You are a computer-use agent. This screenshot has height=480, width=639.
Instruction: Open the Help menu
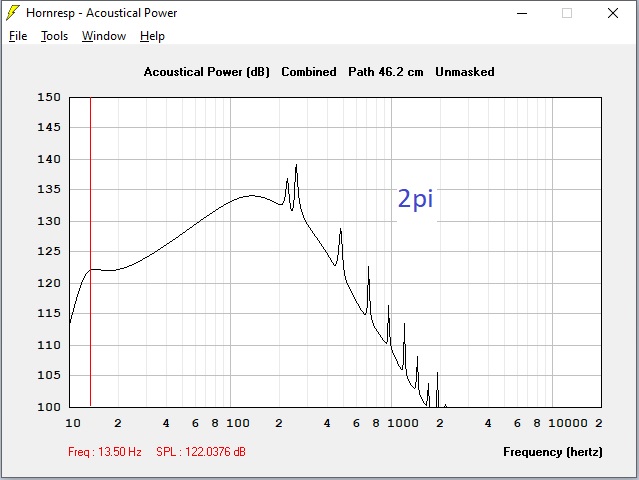(x=152, y=36)
